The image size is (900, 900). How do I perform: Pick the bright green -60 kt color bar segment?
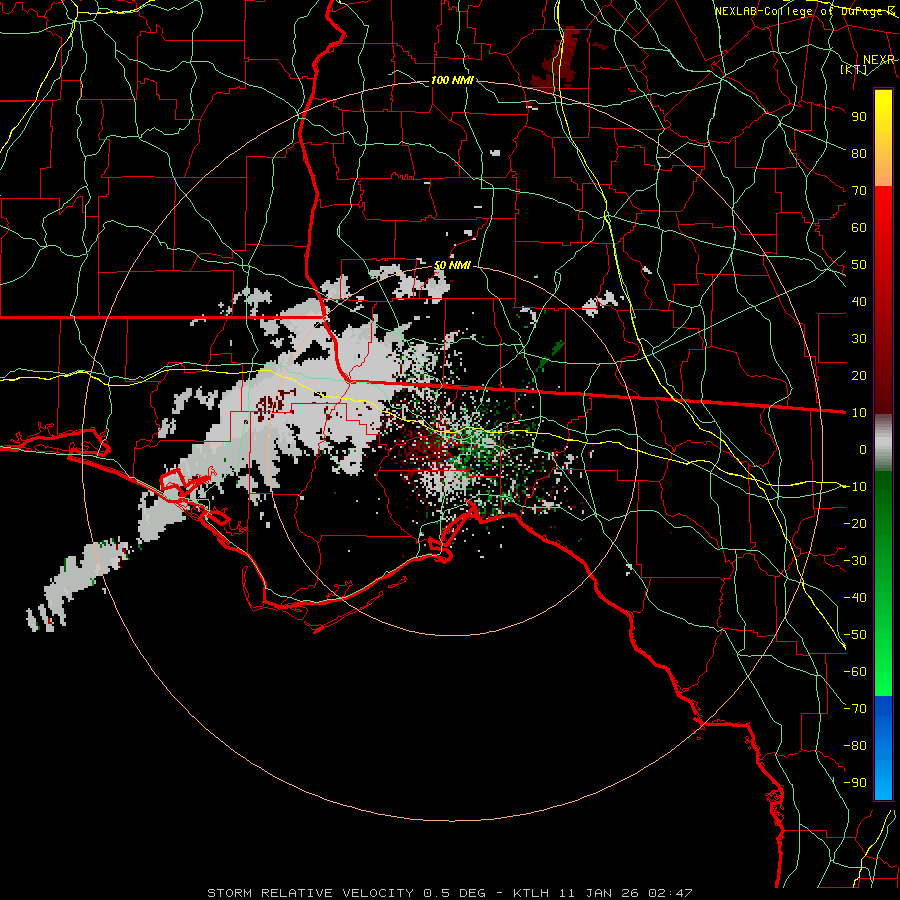coord(883,672)
